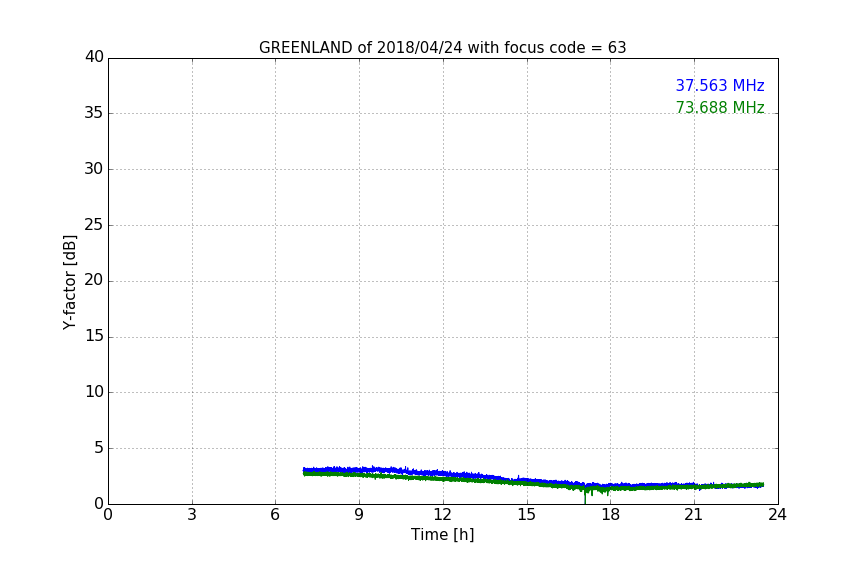Viewport: 864px width, 576px height.
Task: Click the green trace dip near 17 hours
Action: click(585, 496)
